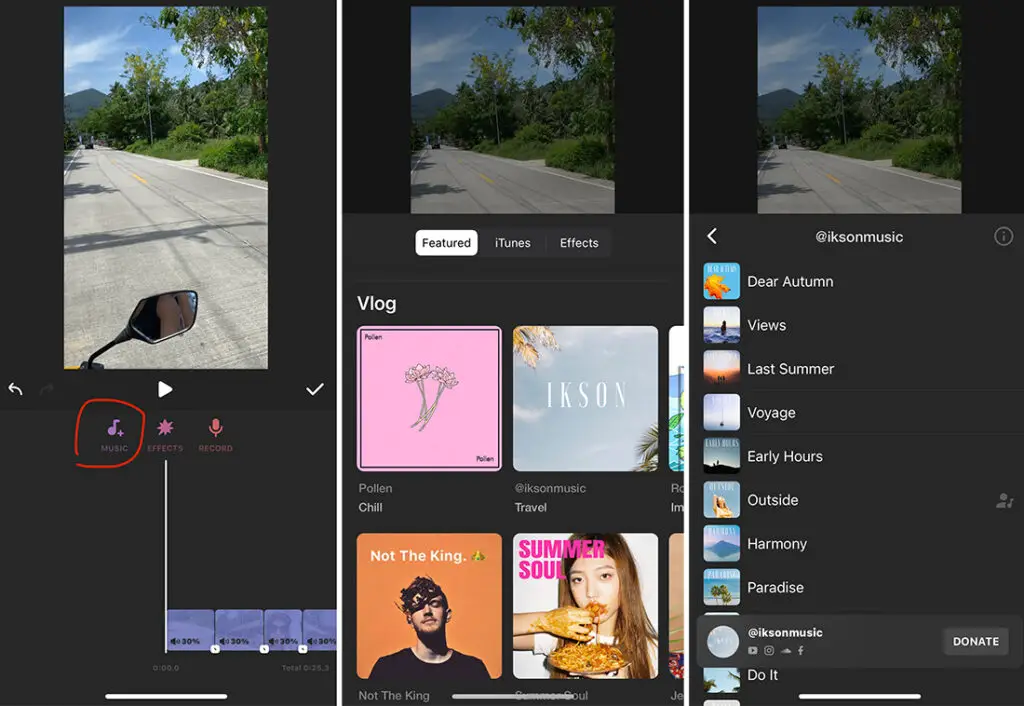
Task: Open the Not The King album
Action: [x=430, y=606]
